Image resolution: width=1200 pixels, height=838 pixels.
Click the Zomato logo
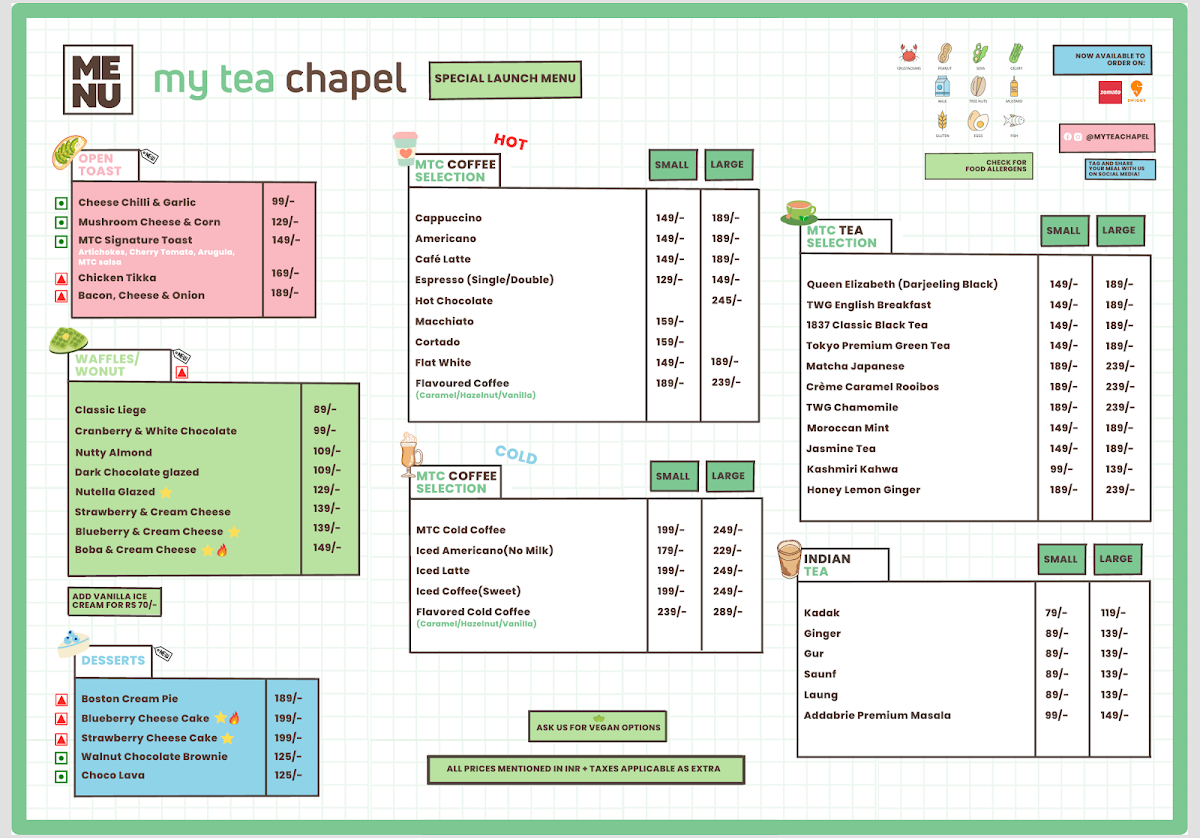(x=1109, y=91)
